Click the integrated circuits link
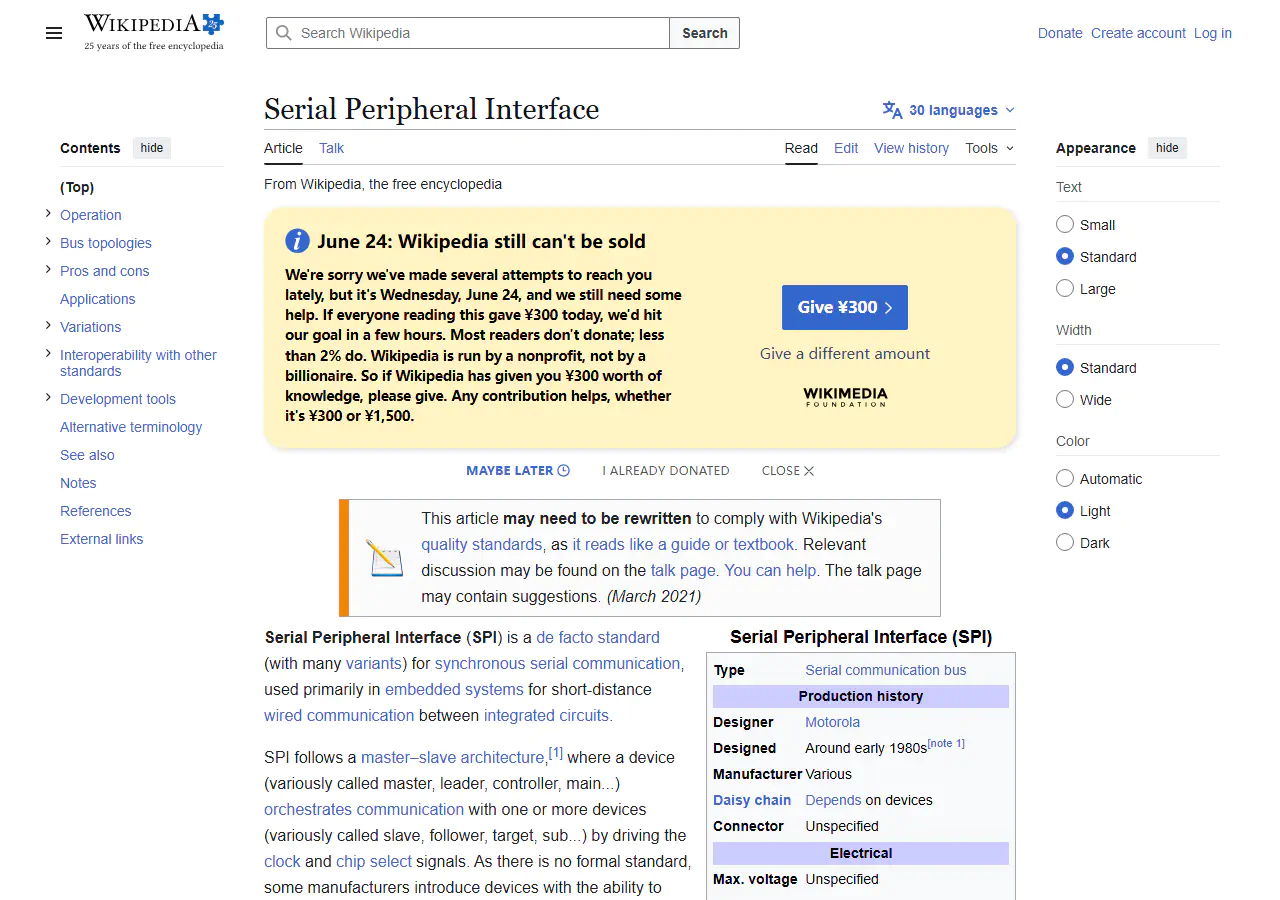The height and width of the screenshot is (900, 1280). [546, 716]
